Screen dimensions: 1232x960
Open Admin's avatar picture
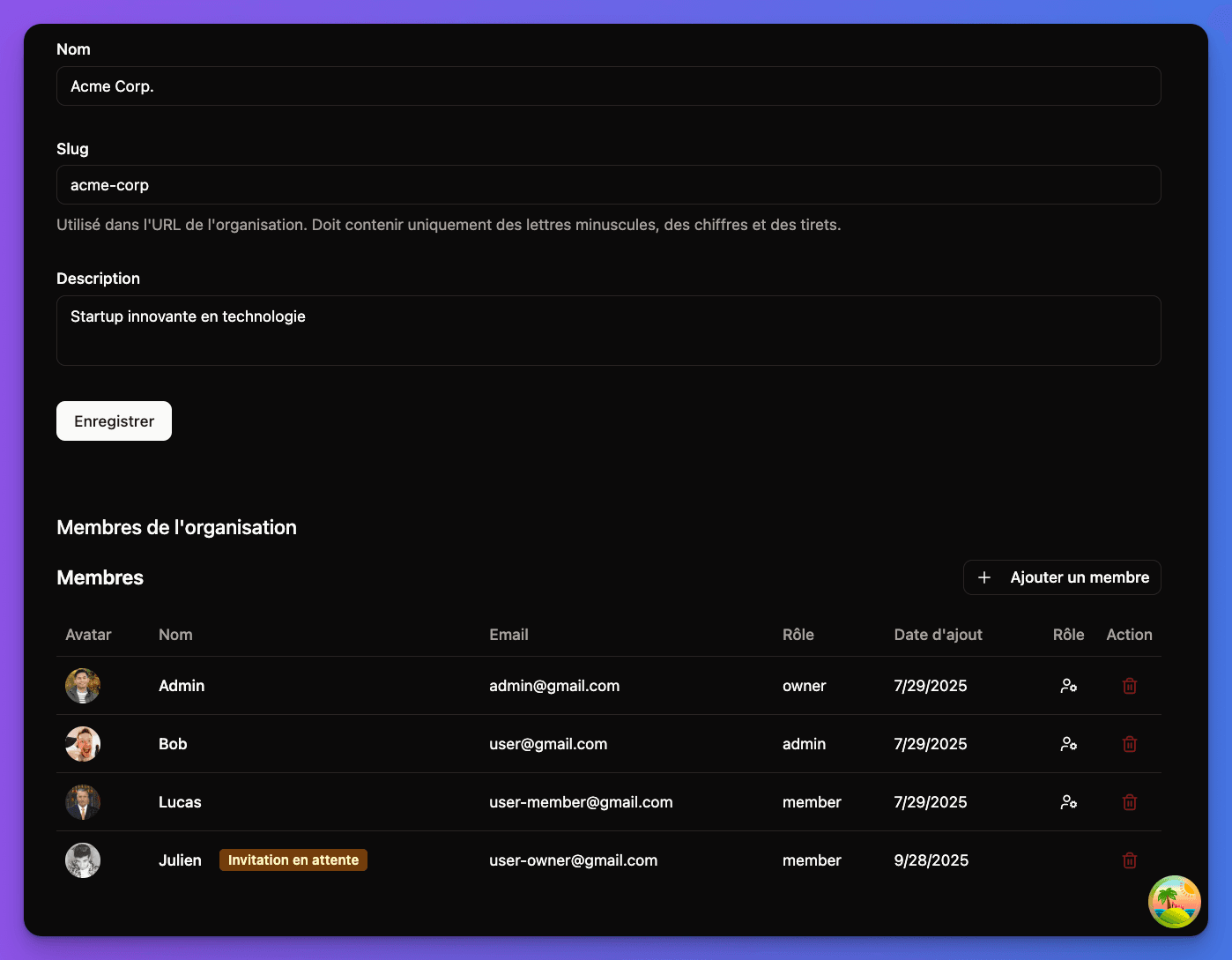coord(82,685)
